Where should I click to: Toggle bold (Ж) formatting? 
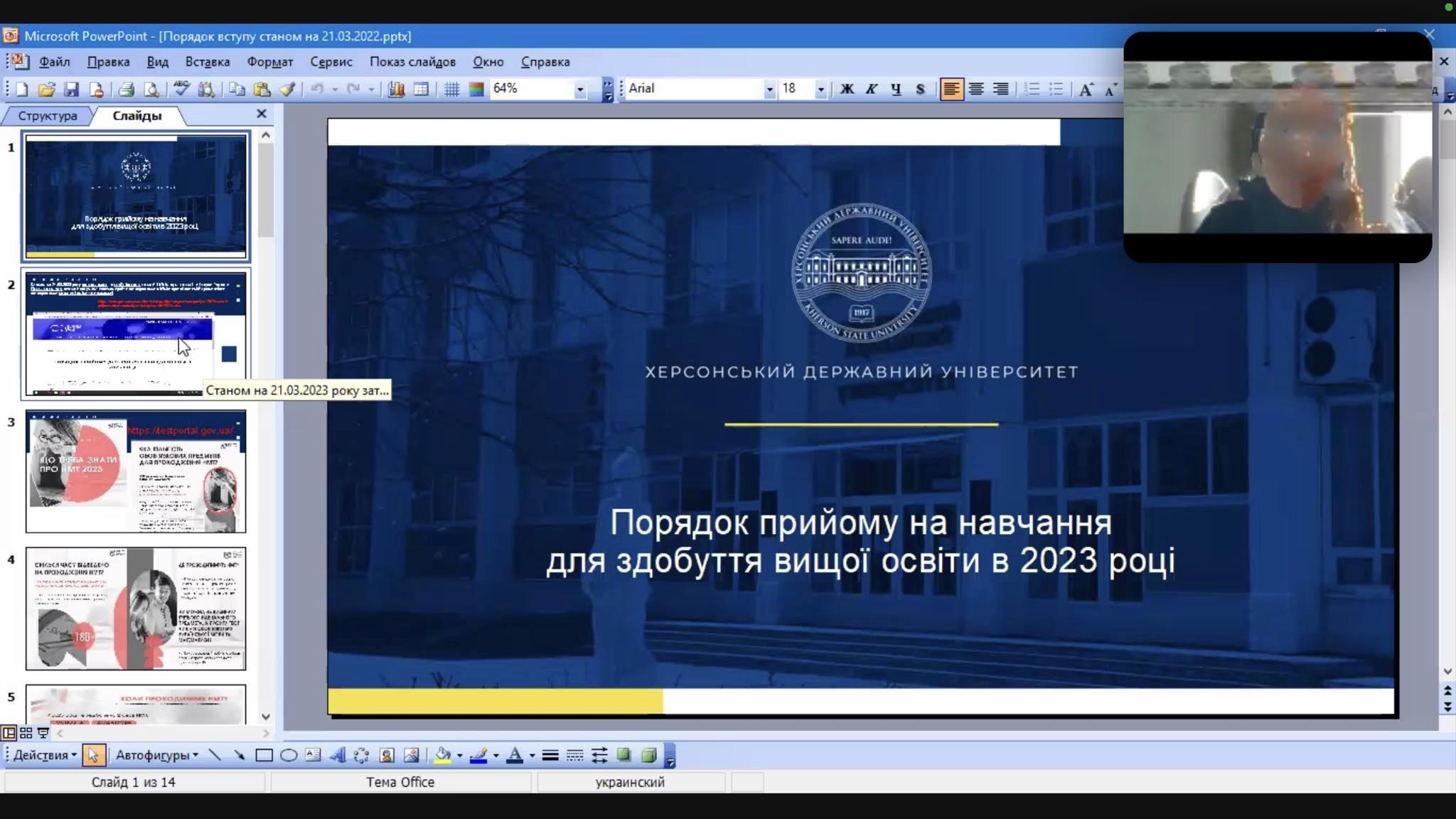[x=847, y=89]
